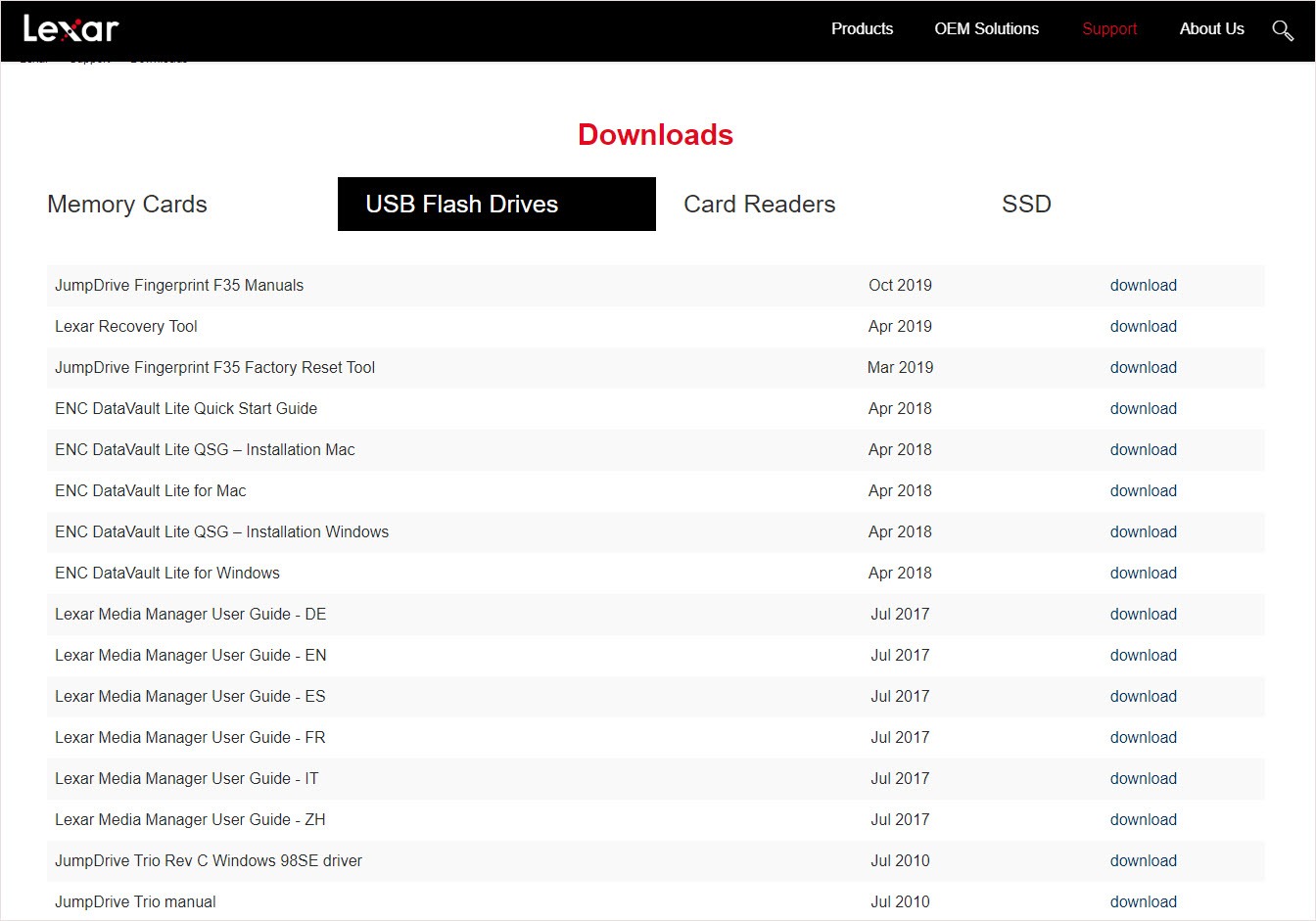Download the Lexar Media Manager User Guide - EN

(1143, 655)
